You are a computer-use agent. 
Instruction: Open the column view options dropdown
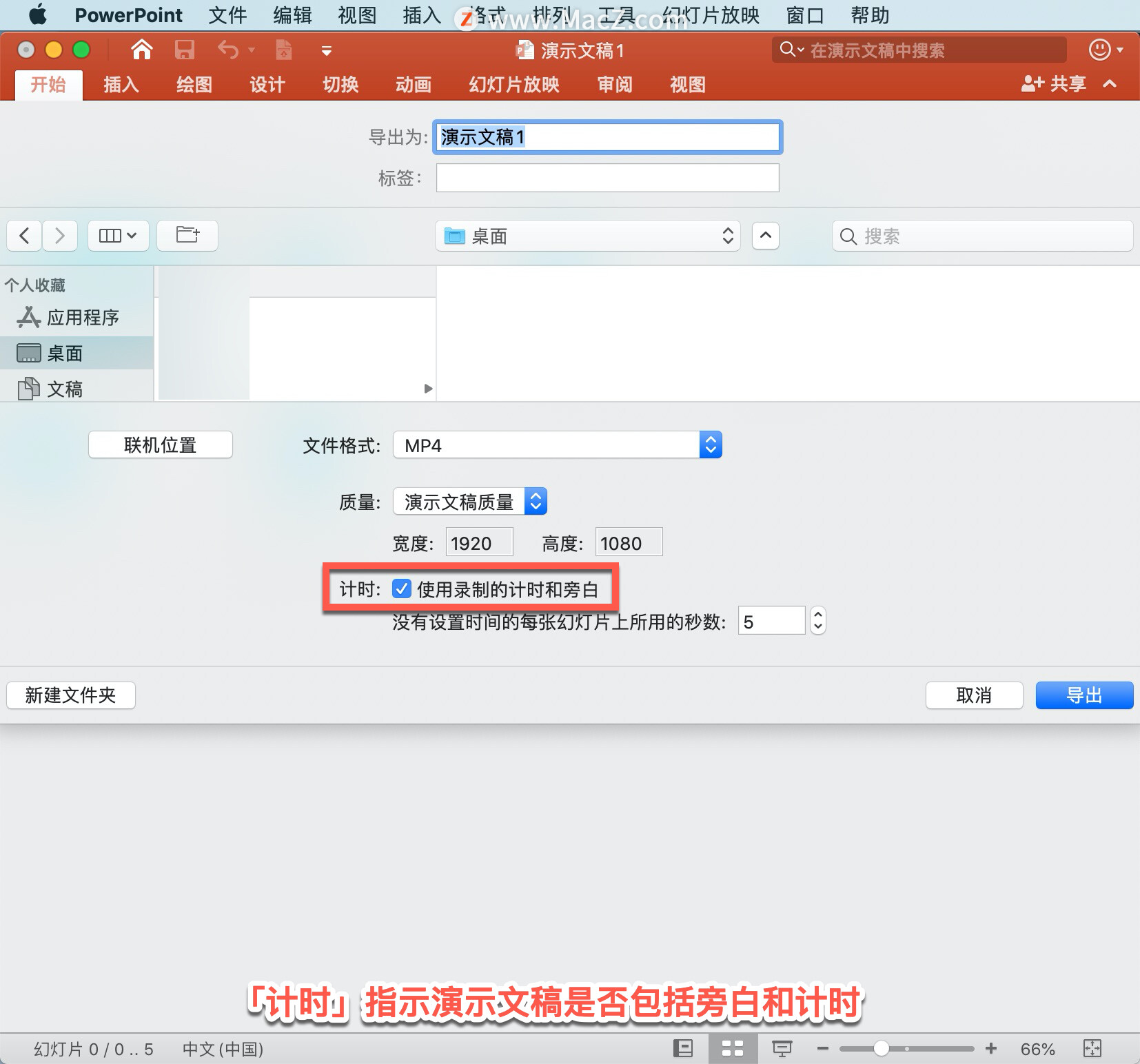119,236
